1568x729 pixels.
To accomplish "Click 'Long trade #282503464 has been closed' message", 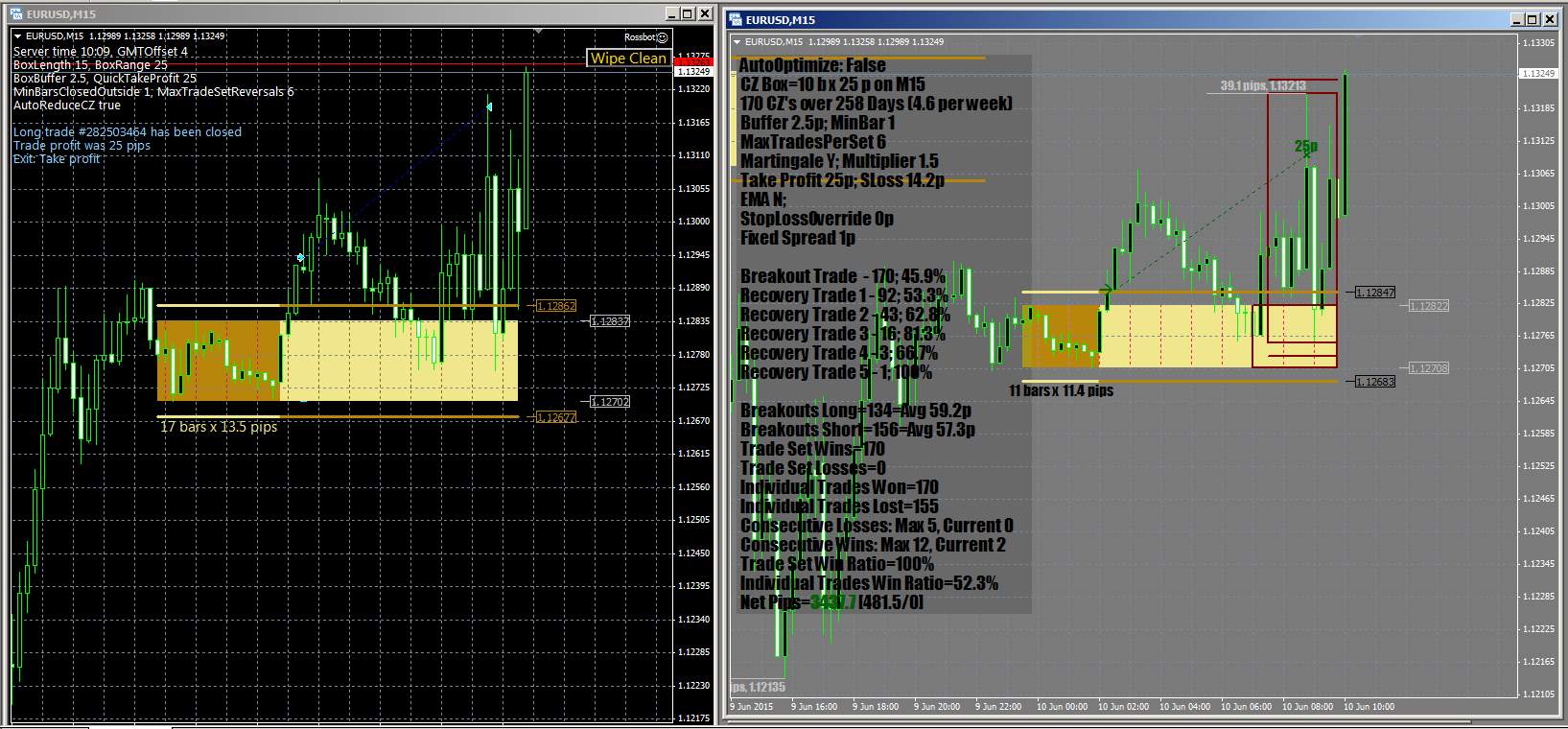I will (x=128, y=132).
